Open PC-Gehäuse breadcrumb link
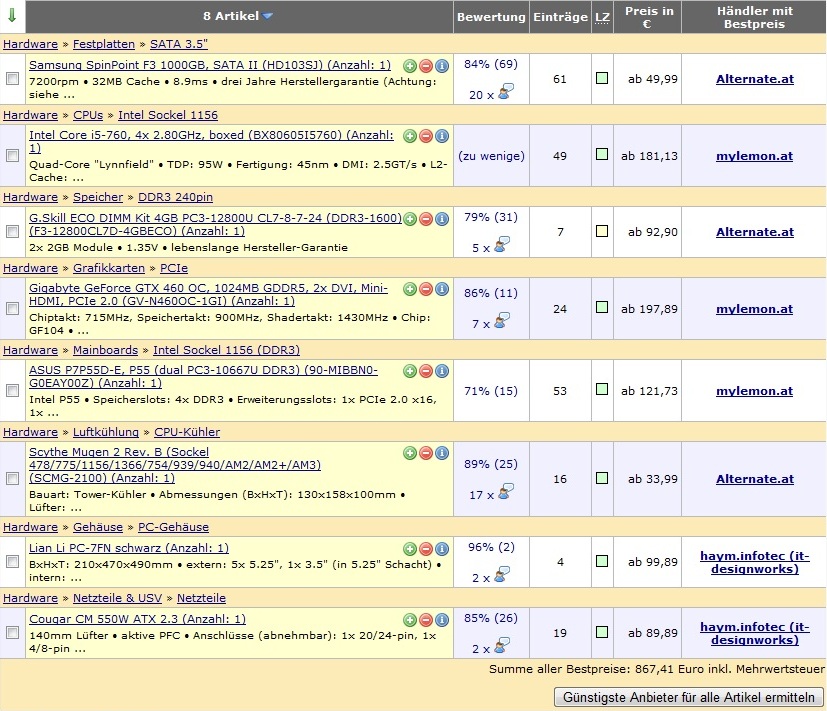This screenshot has height=711, width=827. [174, 527]
